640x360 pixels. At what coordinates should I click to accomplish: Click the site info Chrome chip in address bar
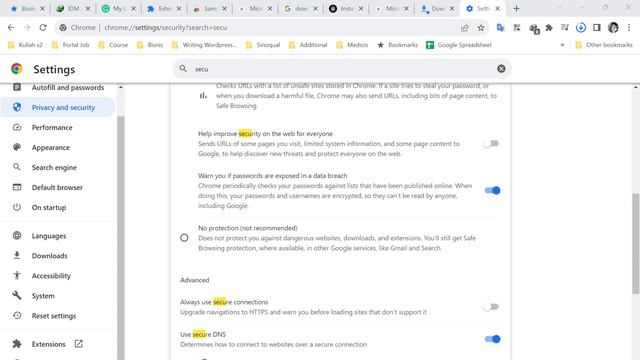coord(78,27)
